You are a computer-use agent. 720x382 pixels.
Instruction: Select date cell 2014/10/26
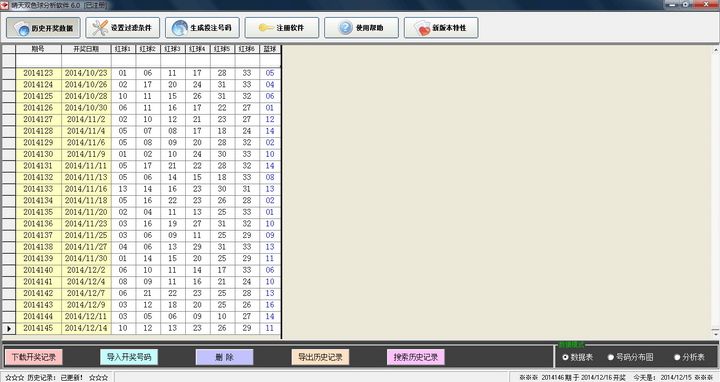click(86, 84)
